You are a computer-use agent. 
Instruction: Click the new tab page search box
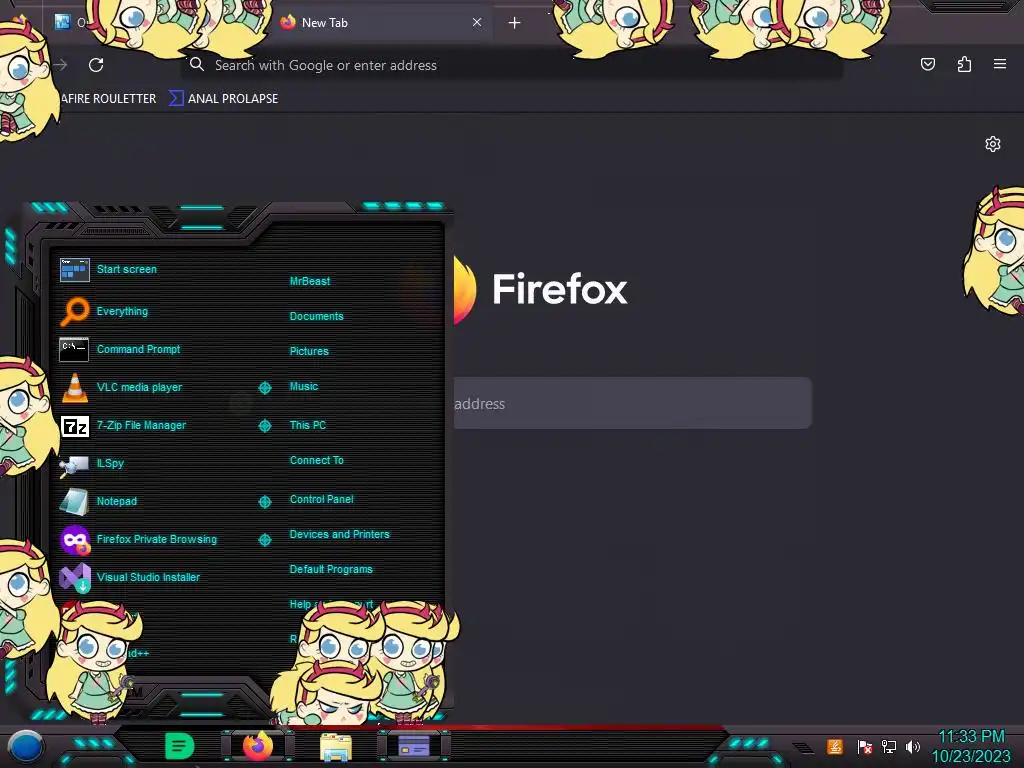(632, 404)
